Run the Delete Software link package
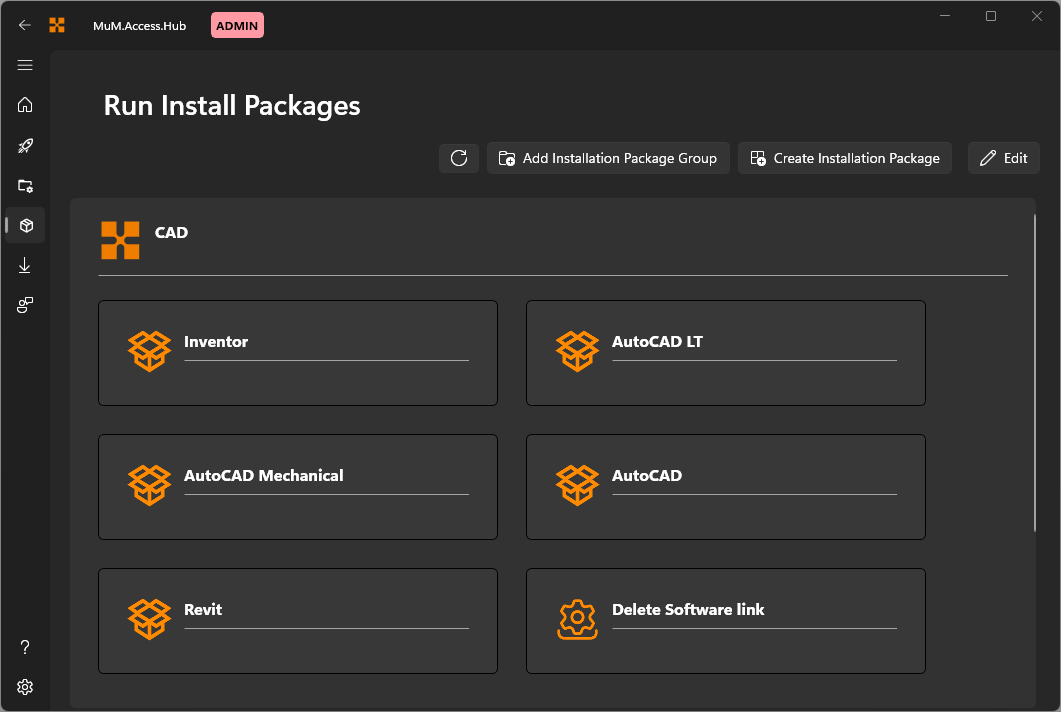 click(x=725, y=621)
